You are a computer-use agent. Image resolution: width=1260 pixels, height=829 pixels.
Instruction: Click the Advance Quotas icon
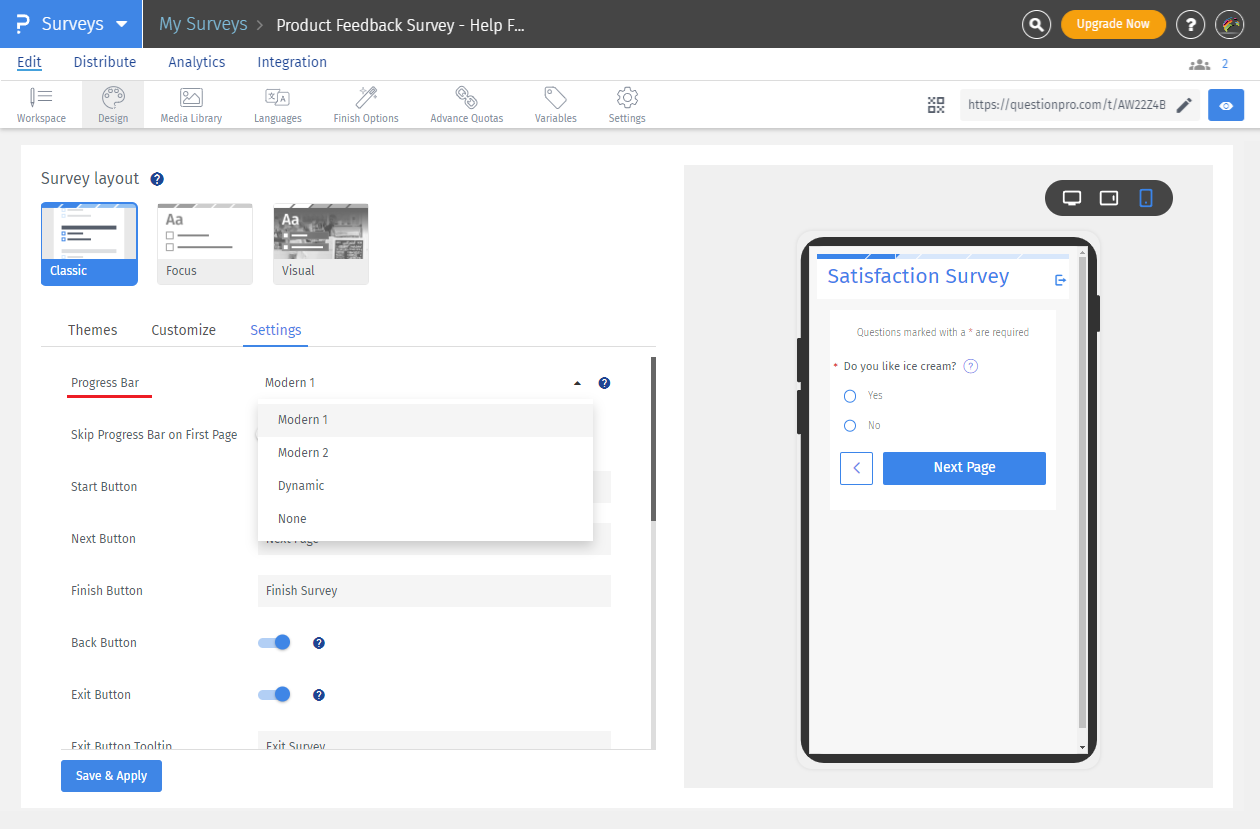466,103
